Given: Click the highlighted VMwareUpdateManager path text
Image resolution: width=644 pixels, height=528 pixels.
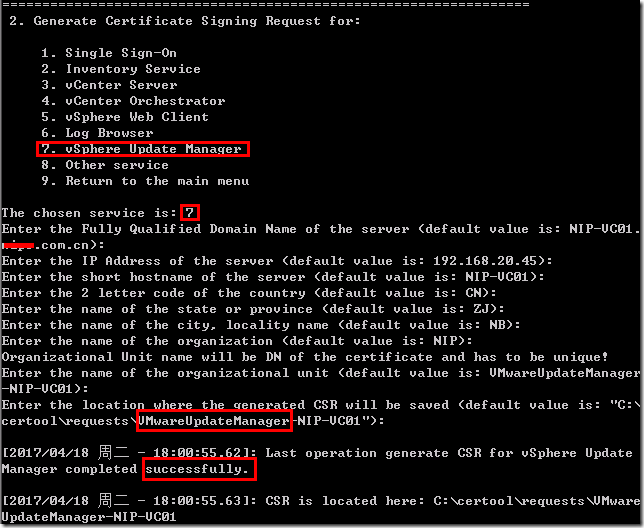Looking at the screenshot, I should pos(214,420).
